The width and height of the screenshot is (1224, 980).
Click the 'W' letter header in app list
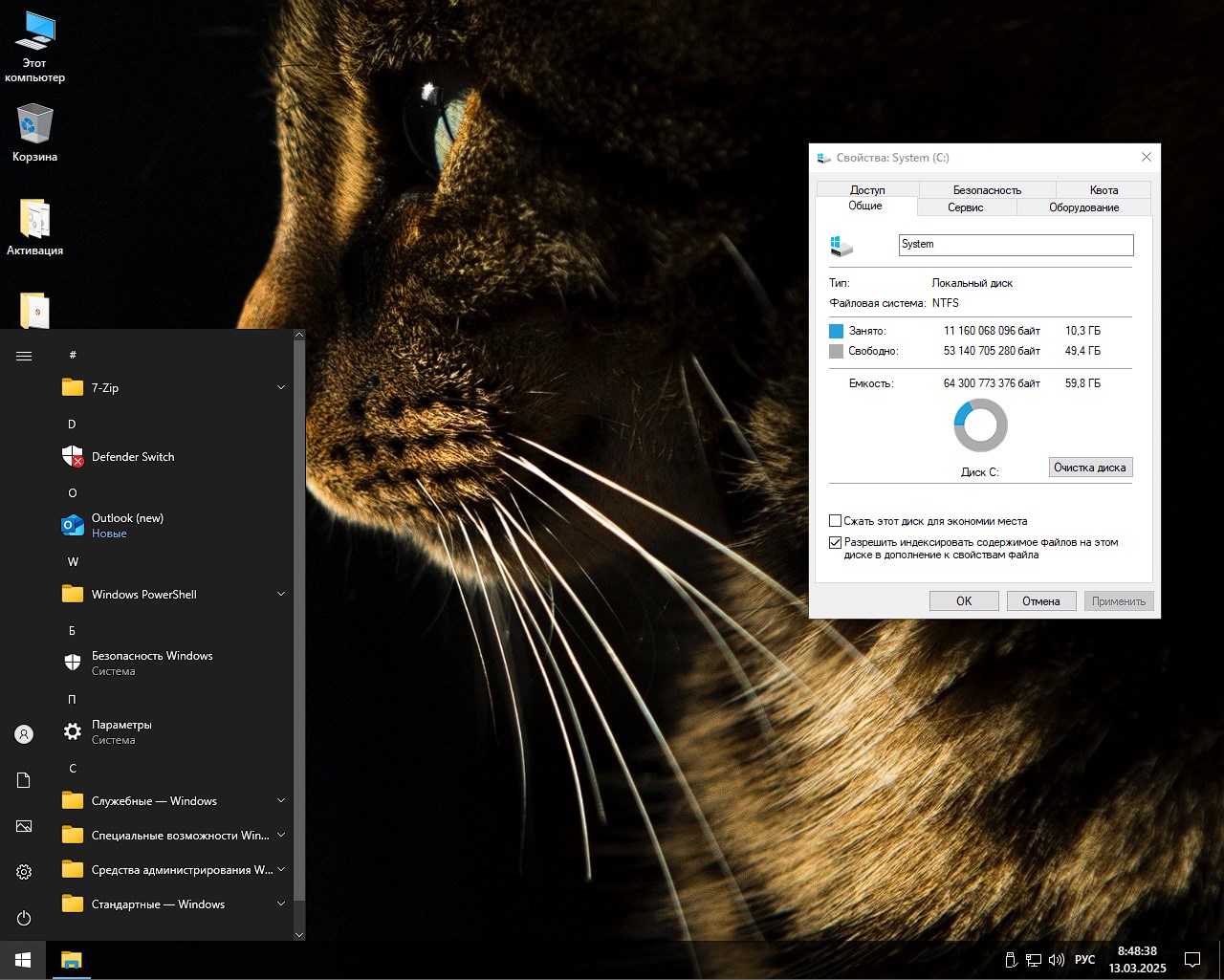pos(73,561)
